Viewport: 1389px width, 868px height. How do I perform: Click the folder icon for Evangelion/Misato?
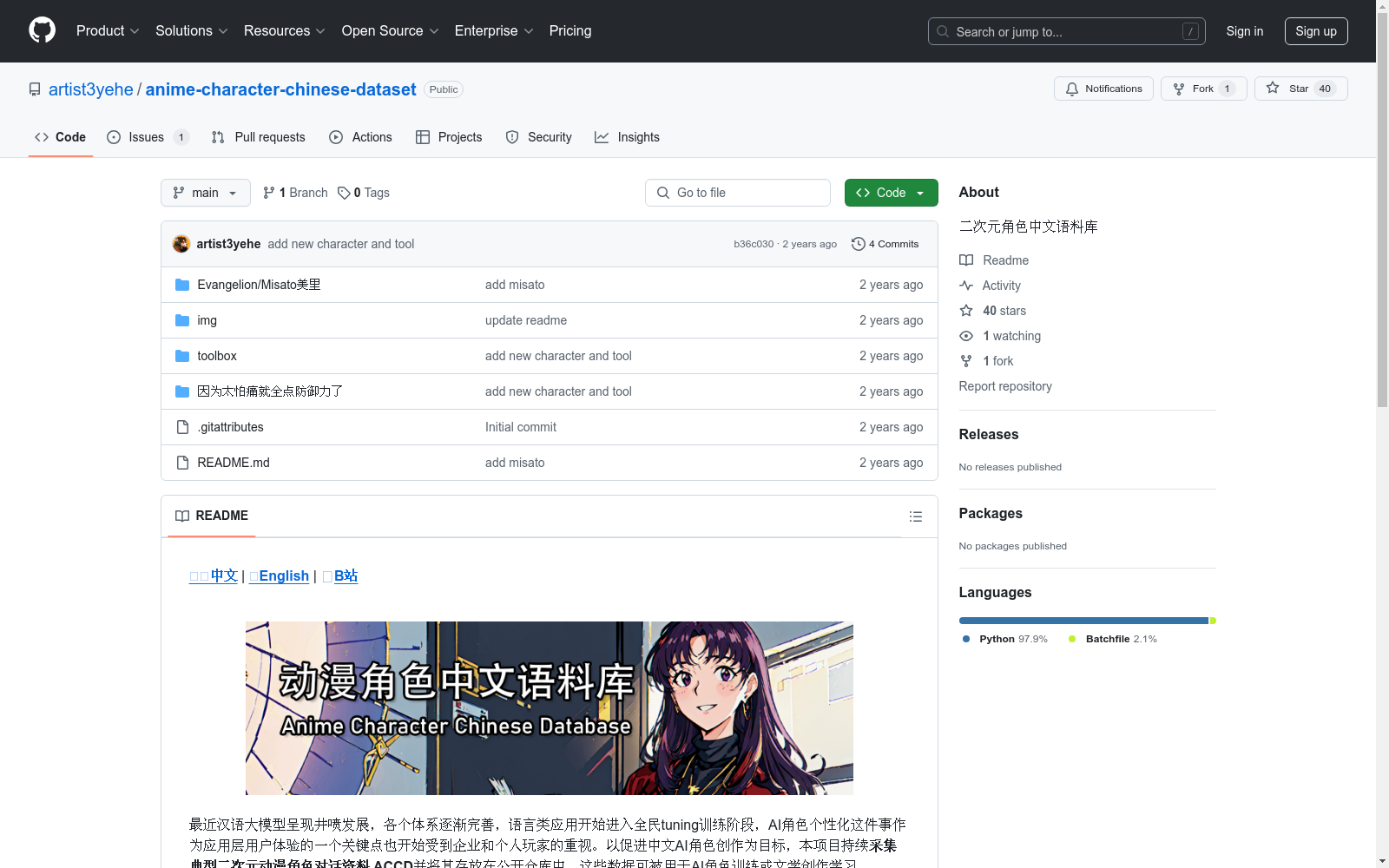(x=182, y=285)
